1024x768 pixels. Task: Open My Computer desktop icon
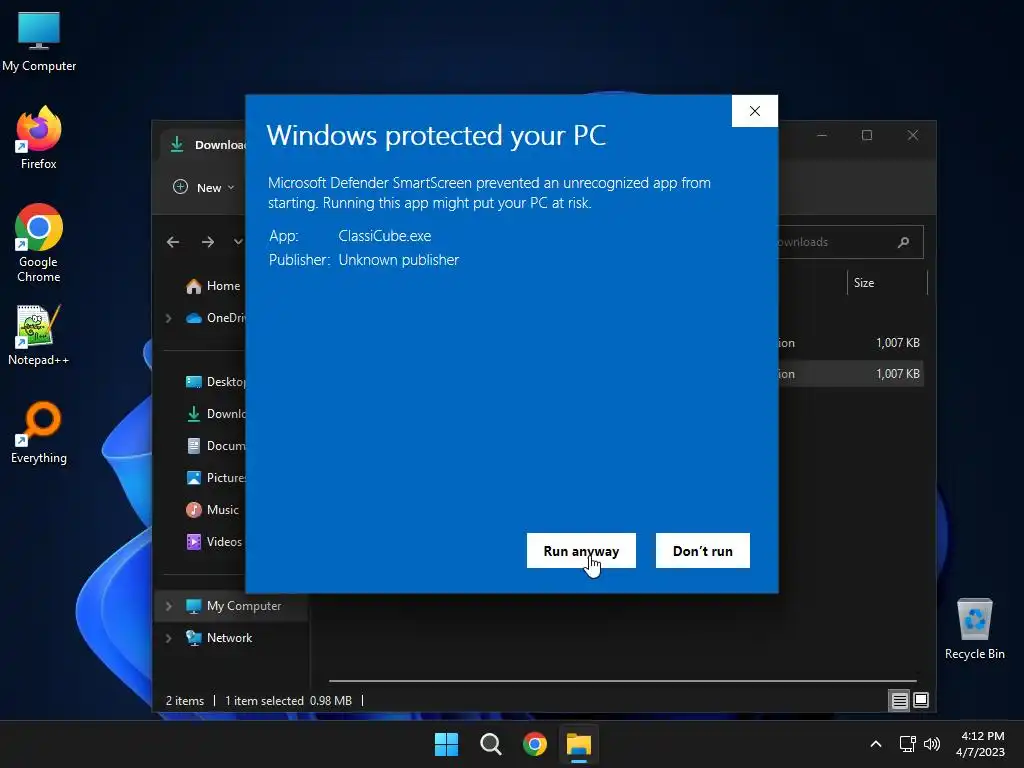[39, 42]
